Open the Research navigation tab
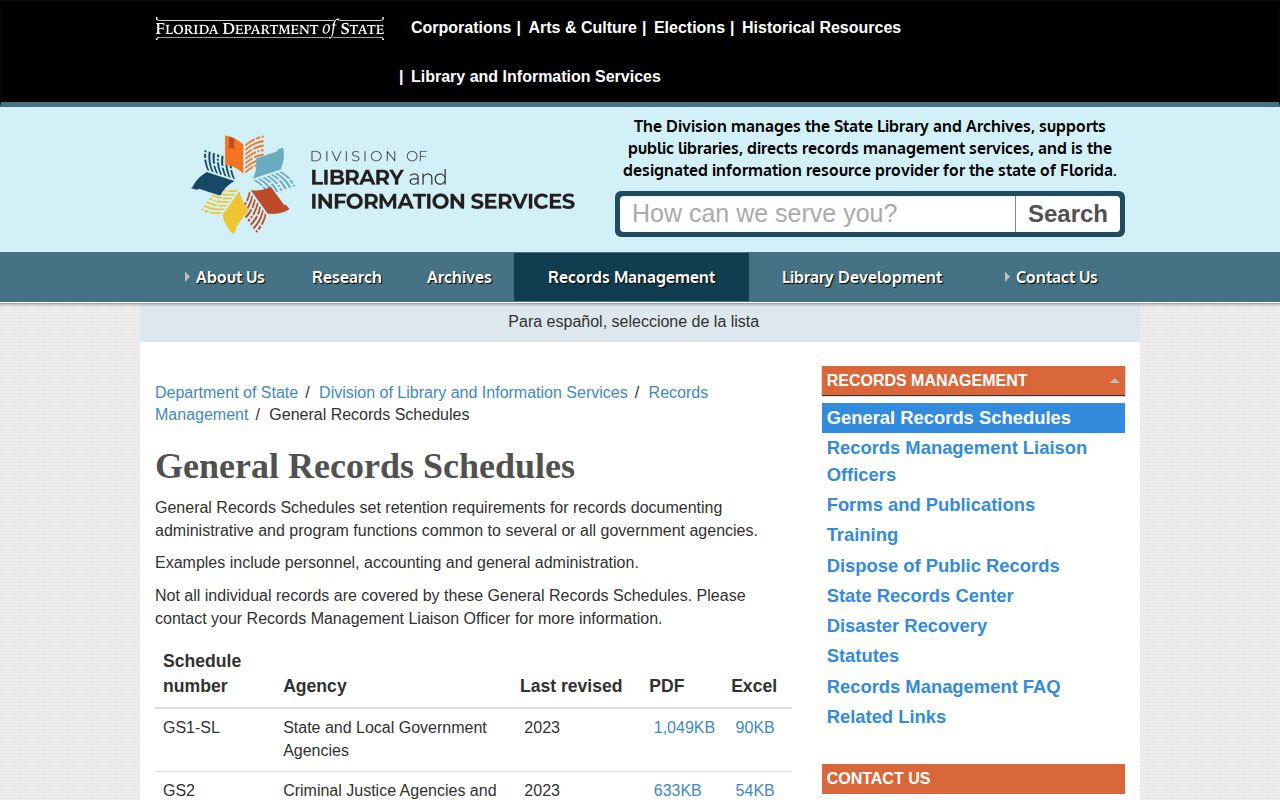This screenshot has width=1280, height=800. [347, 277]
